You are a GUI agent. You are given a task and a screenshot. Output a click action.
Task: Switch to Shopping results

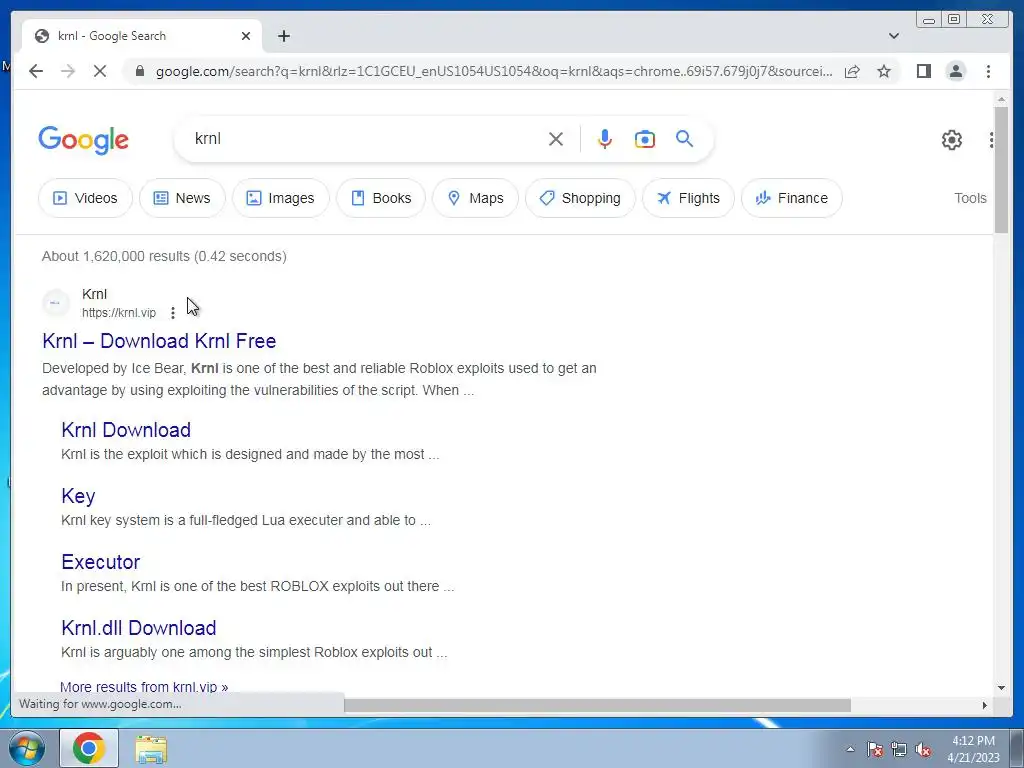click(581, 198)
